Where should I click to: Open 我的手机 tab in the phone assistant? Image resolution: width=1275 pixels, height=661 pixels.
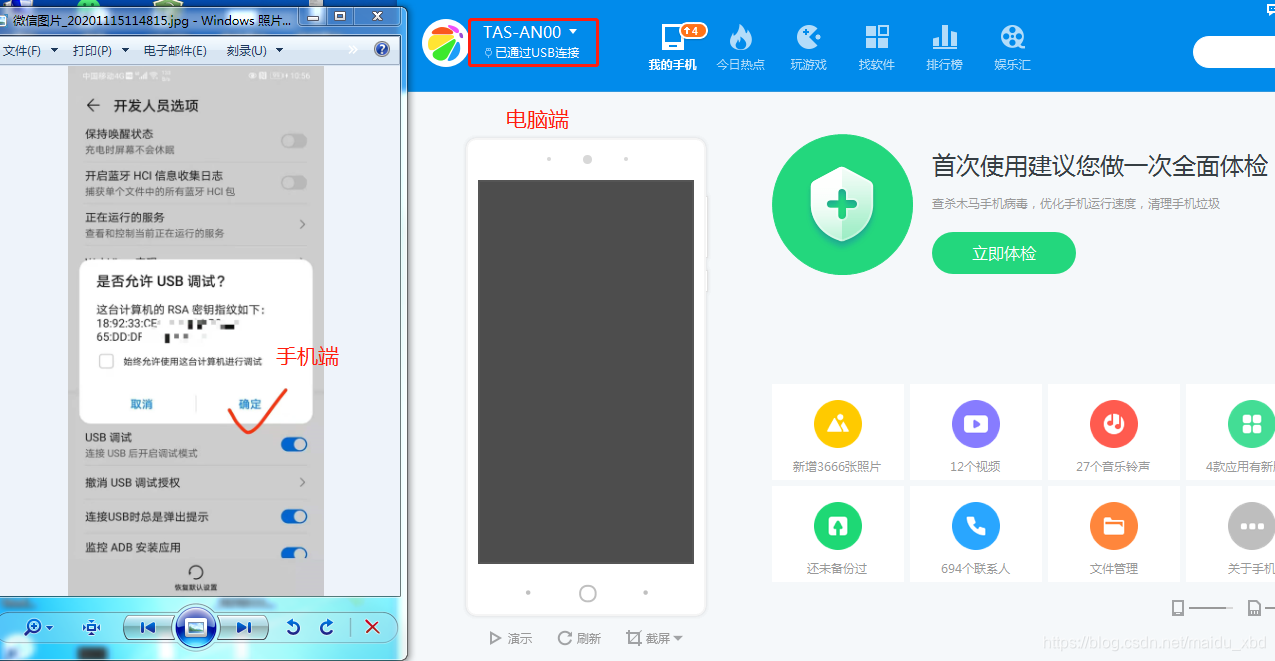[x=673, y=47]
